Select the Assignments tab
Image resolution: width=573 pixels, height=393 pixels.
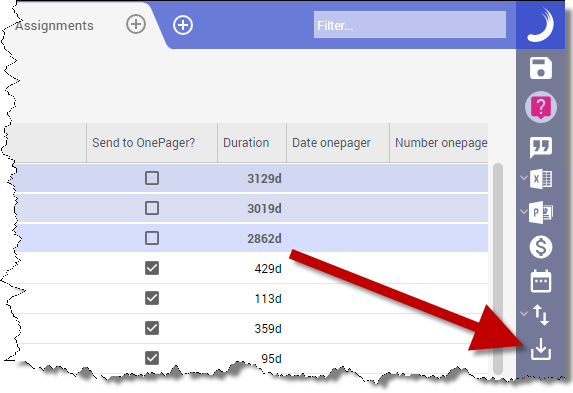pos(54,26)
